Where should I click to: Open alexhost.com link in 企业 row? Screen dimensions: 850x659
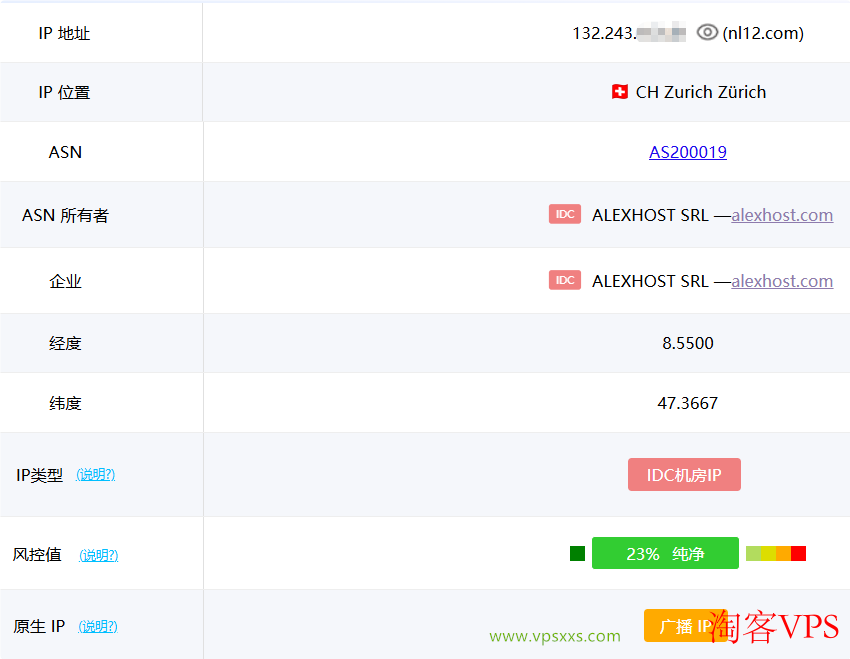click(782, 281)
